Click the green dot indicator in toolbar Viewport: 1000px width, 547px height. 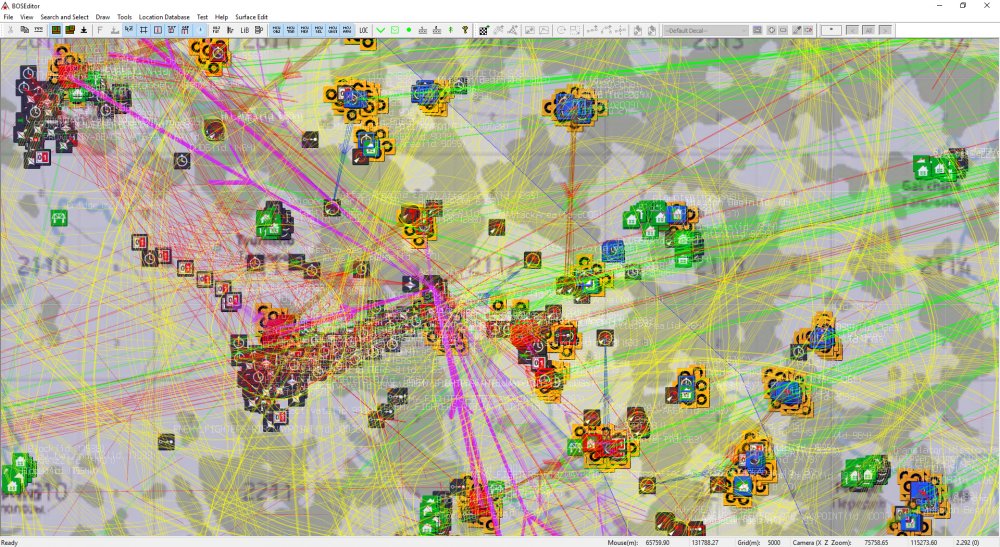(x=409, y=30)
